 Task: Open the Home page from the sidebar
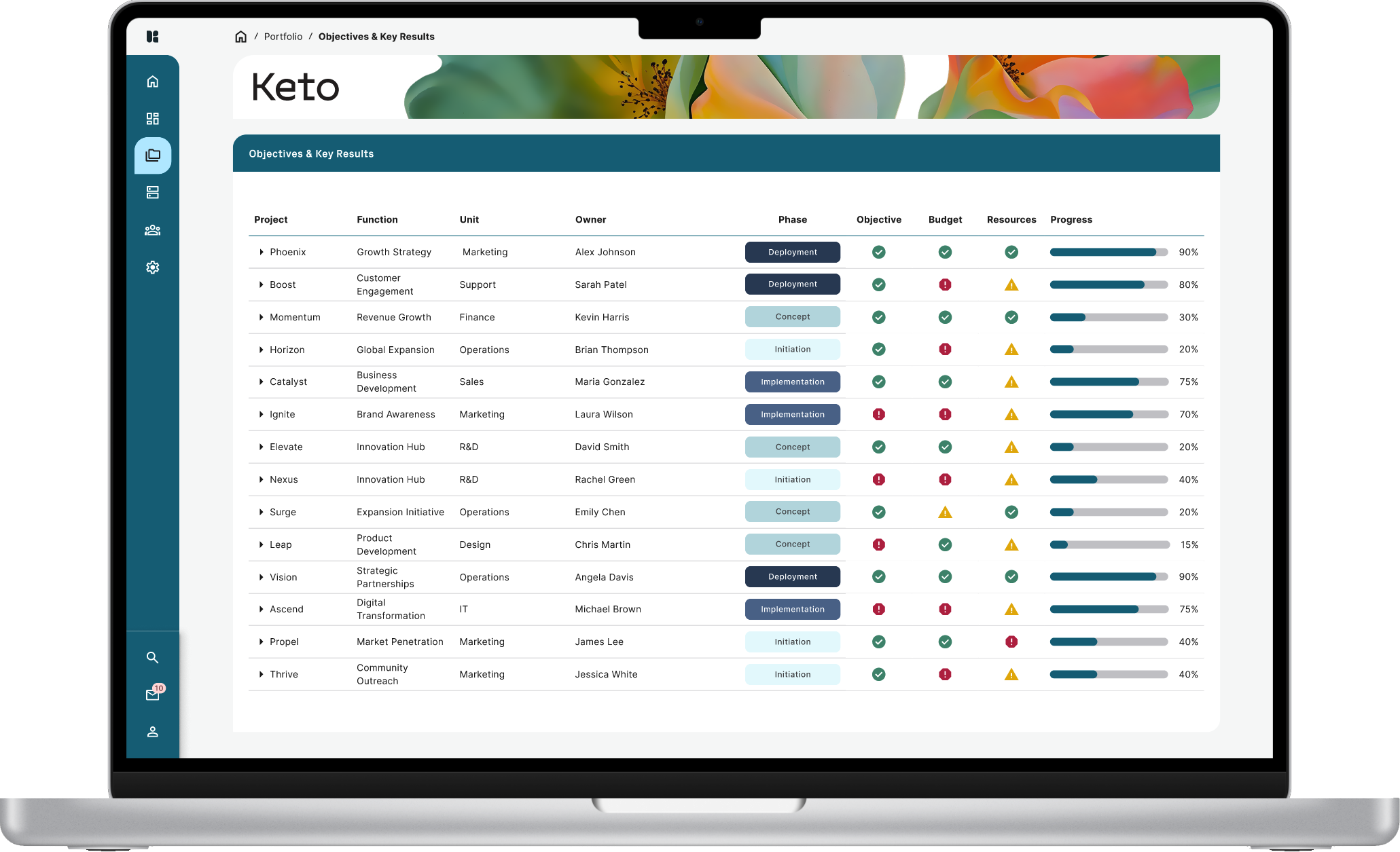(x=152, y=81)
